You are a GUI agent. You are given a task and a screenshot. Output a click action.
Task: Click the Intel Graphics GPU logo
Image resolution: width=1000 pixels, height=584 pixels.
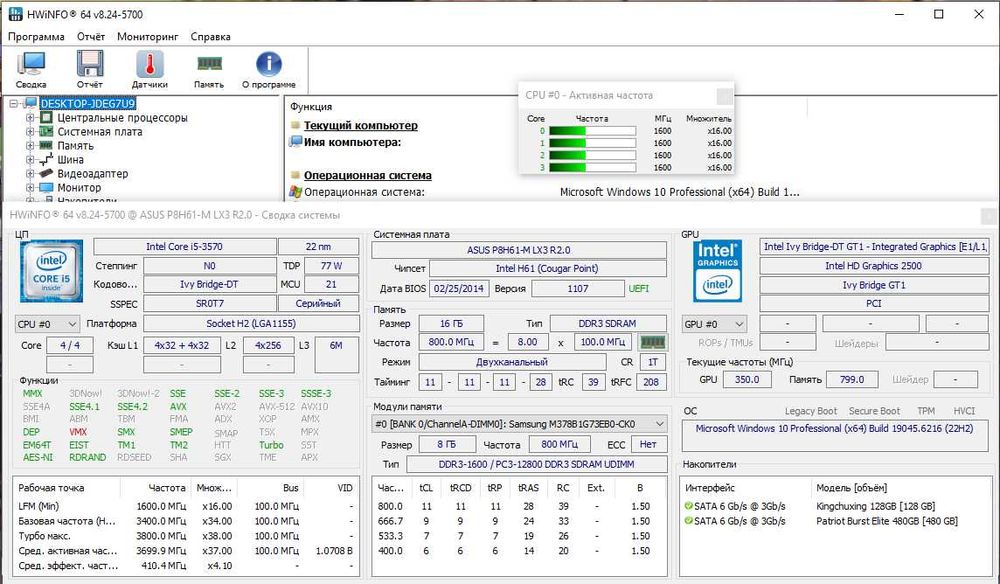717,271
